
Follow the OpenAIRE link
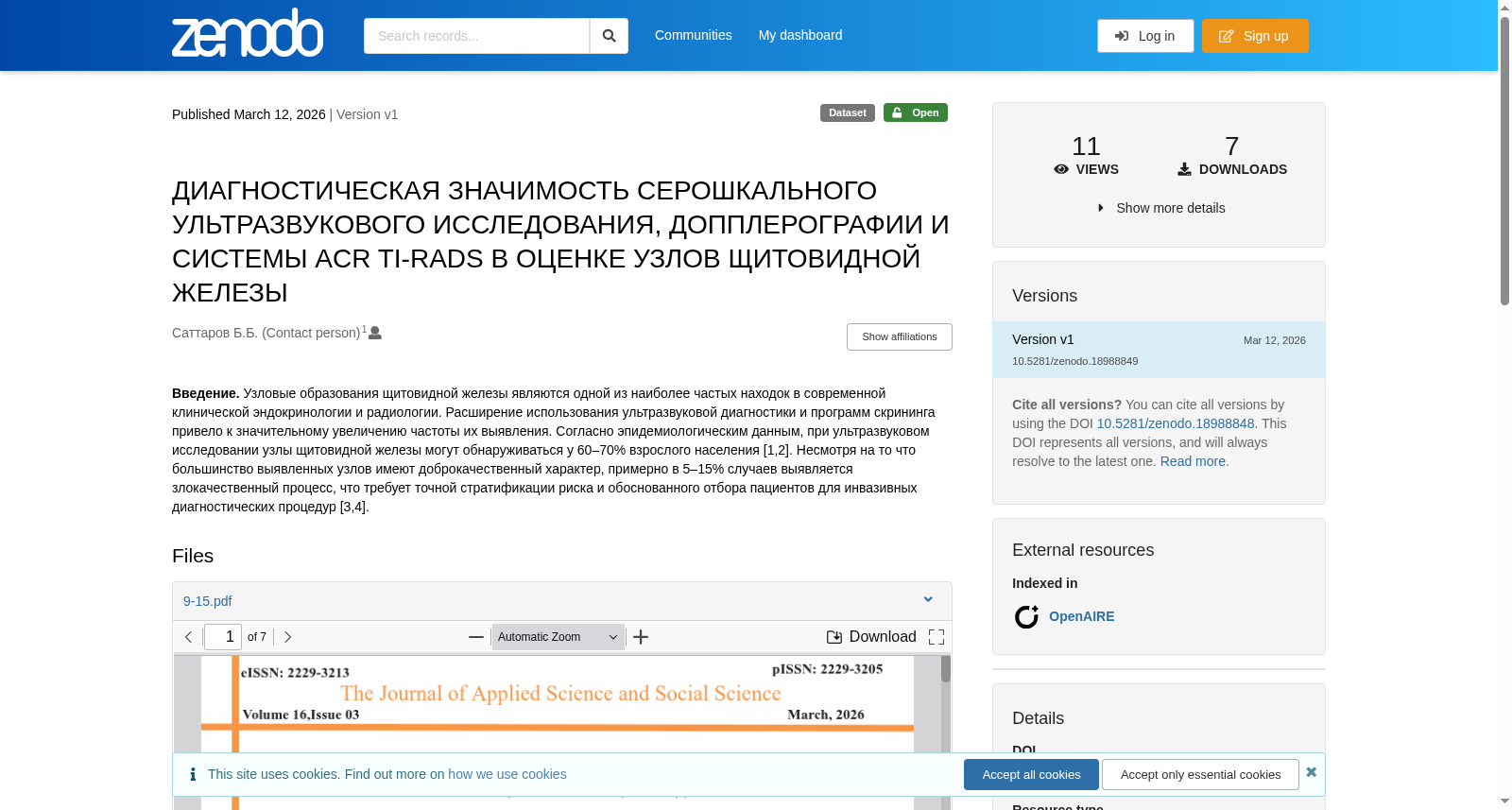1081,616
